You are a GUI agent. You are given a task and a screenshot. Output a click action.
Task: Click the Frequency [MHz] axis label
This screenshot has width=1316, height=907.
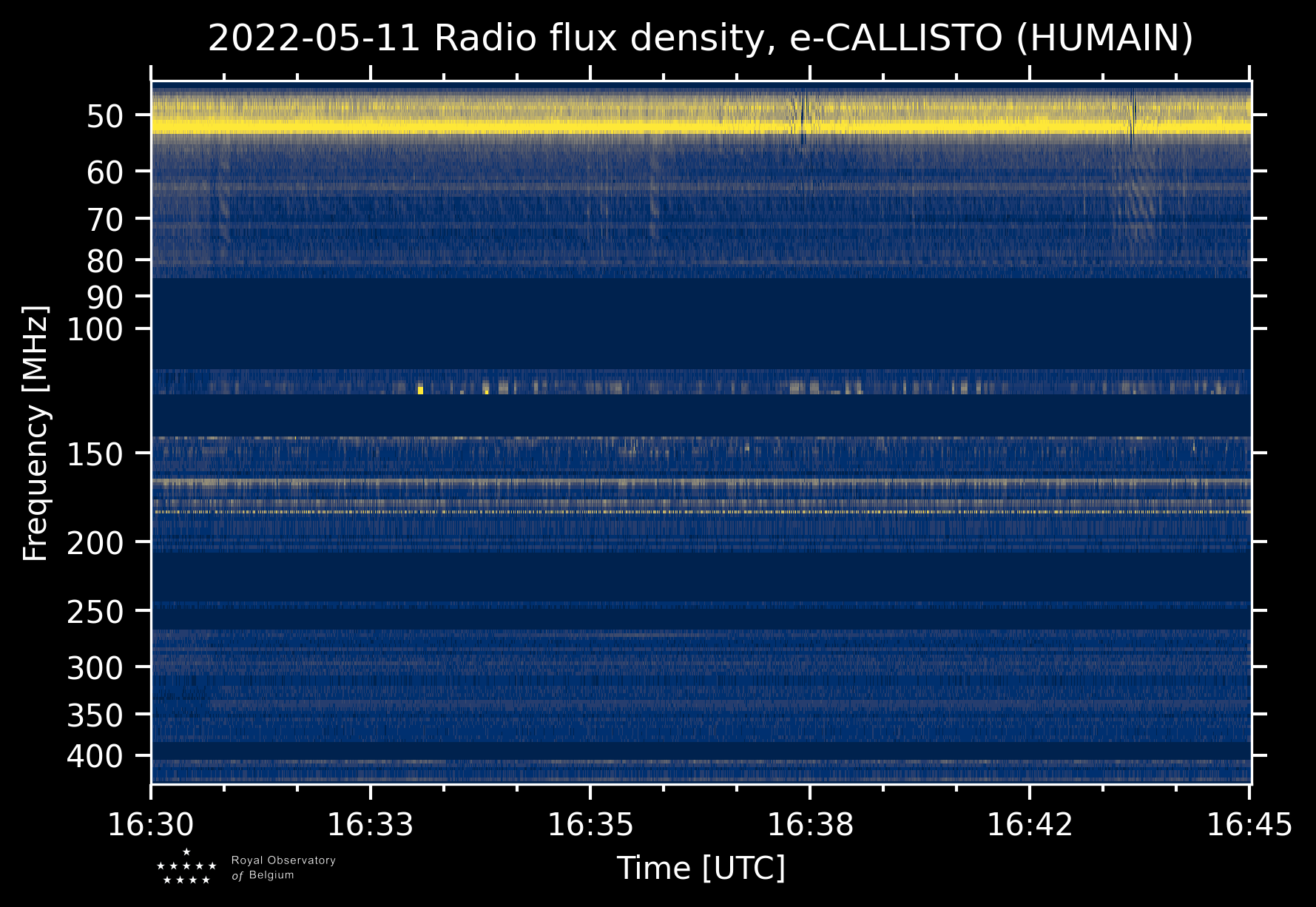click(x=36, y=433)
